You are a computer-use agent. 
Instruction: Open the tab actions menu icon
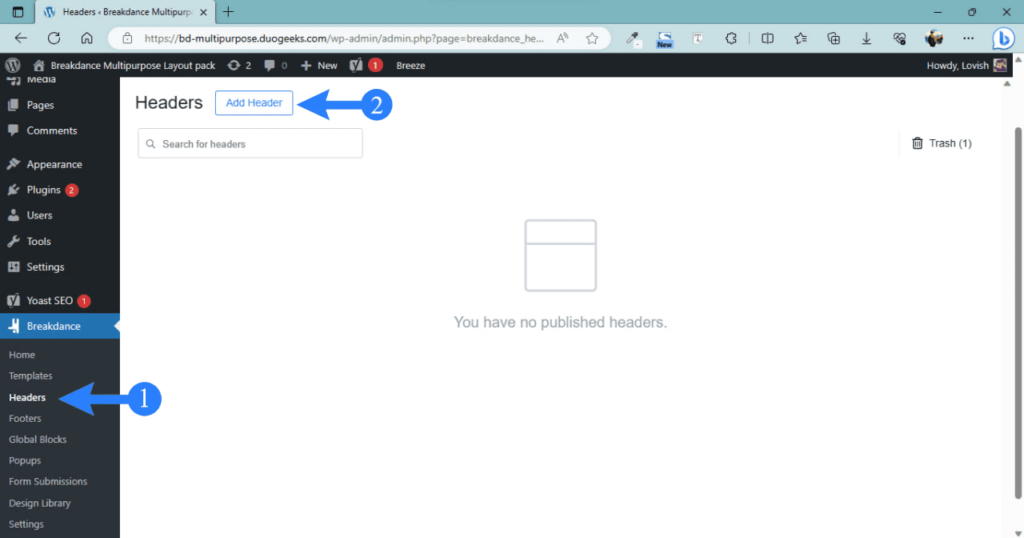click(18, 12)
